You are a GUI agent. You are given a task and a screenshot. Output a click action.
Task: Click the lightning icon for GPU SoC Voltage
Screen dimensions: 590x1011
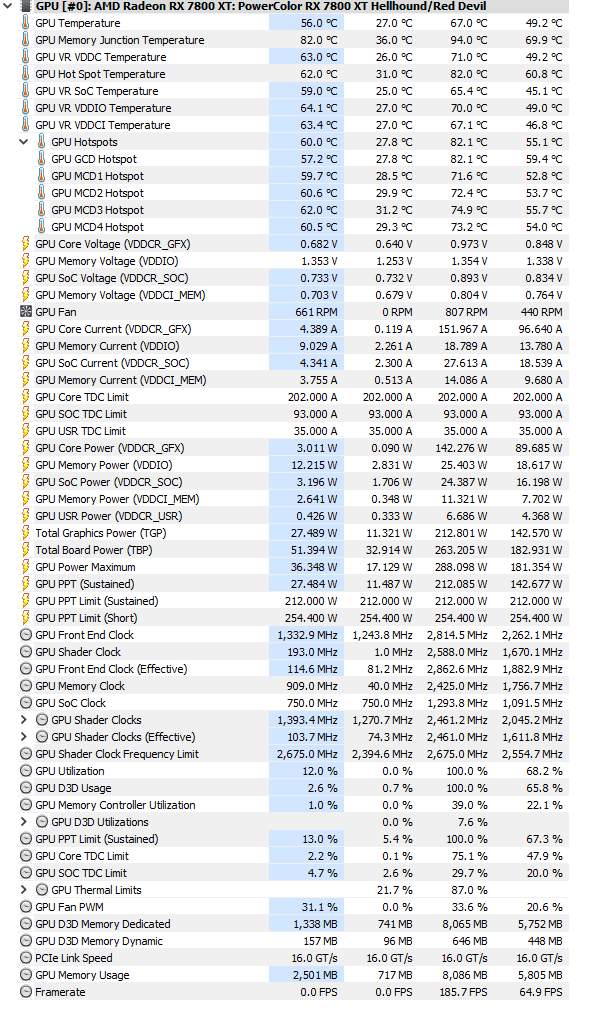click(26, 278)
